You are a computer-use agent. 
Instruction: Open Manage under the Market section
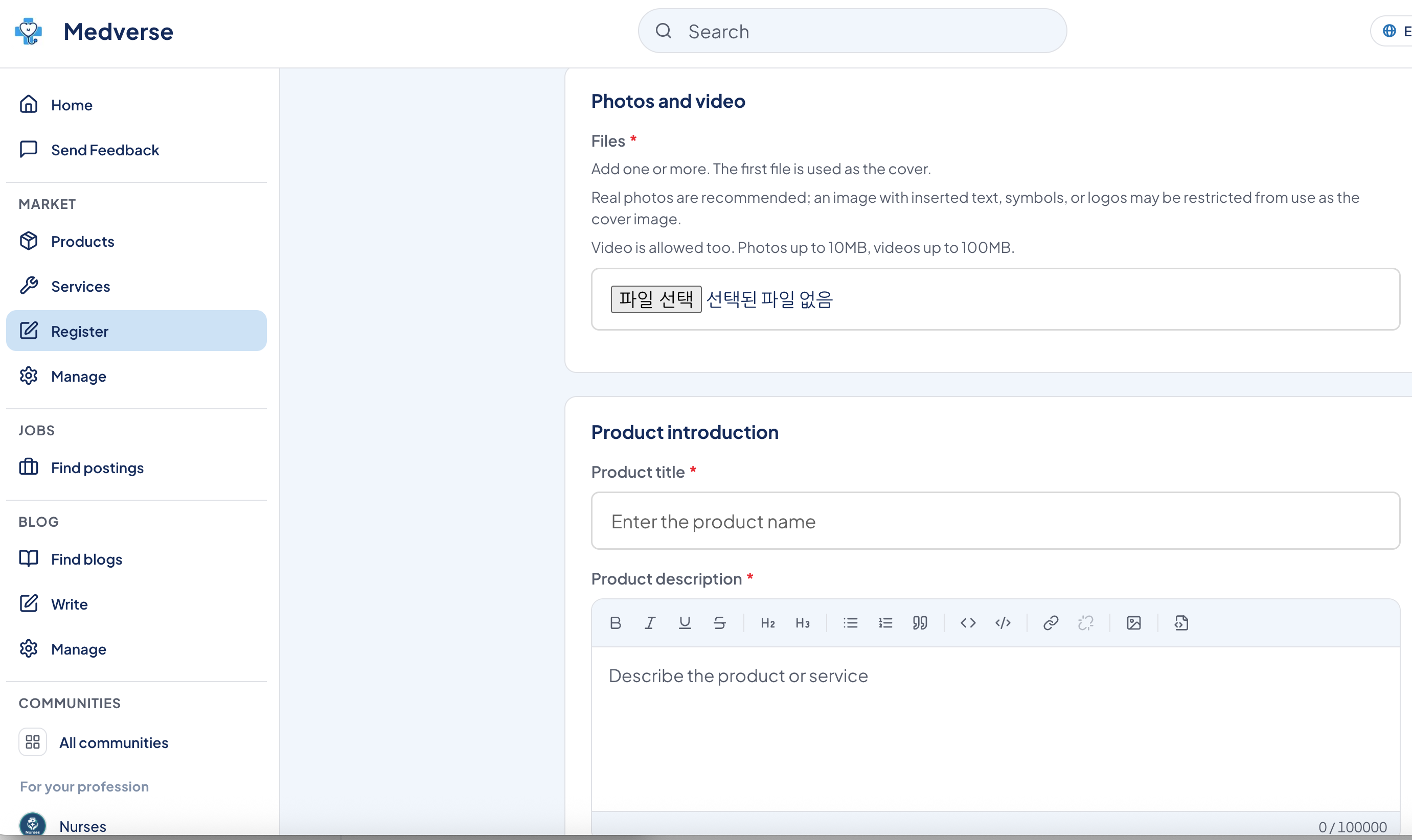click(136, 377)
